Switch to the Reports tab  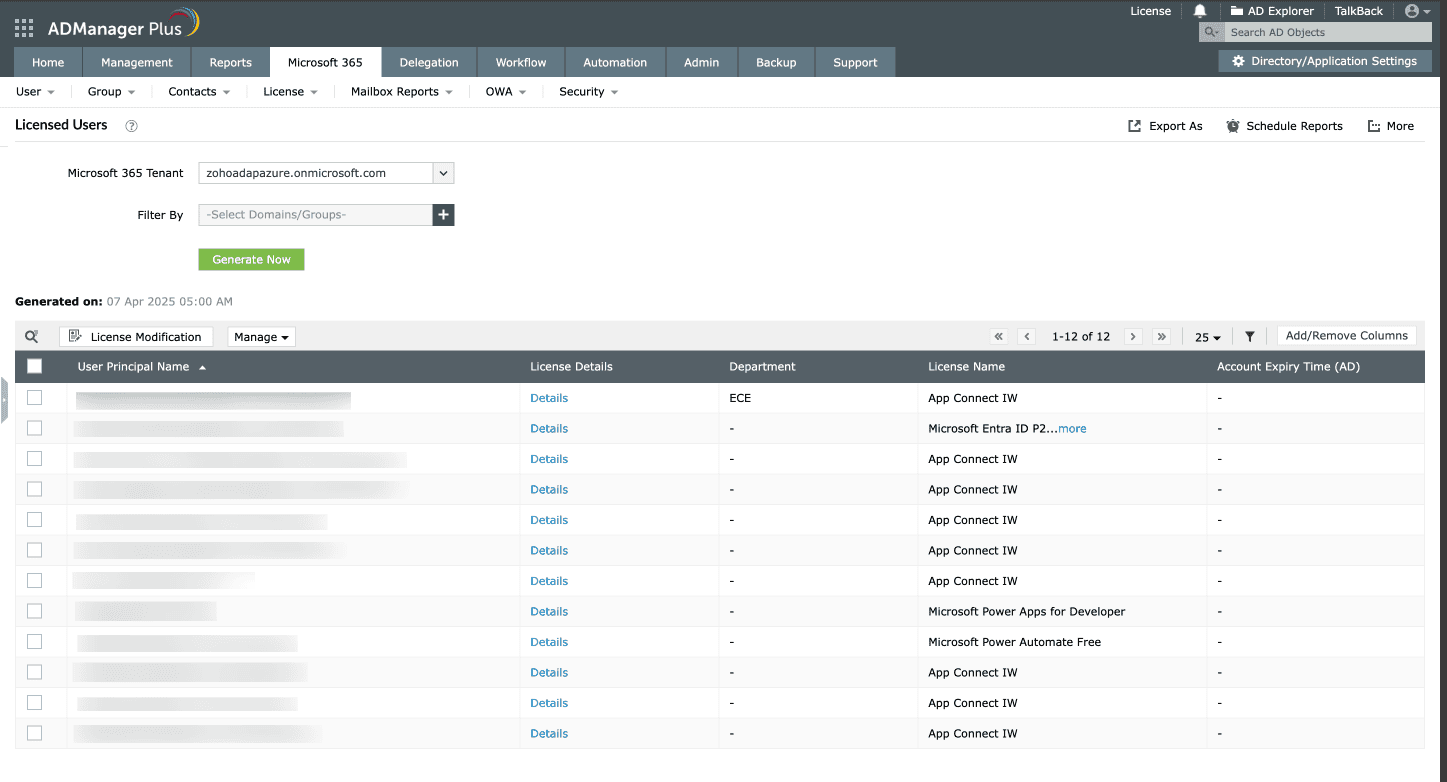click(x=230, y=62)
